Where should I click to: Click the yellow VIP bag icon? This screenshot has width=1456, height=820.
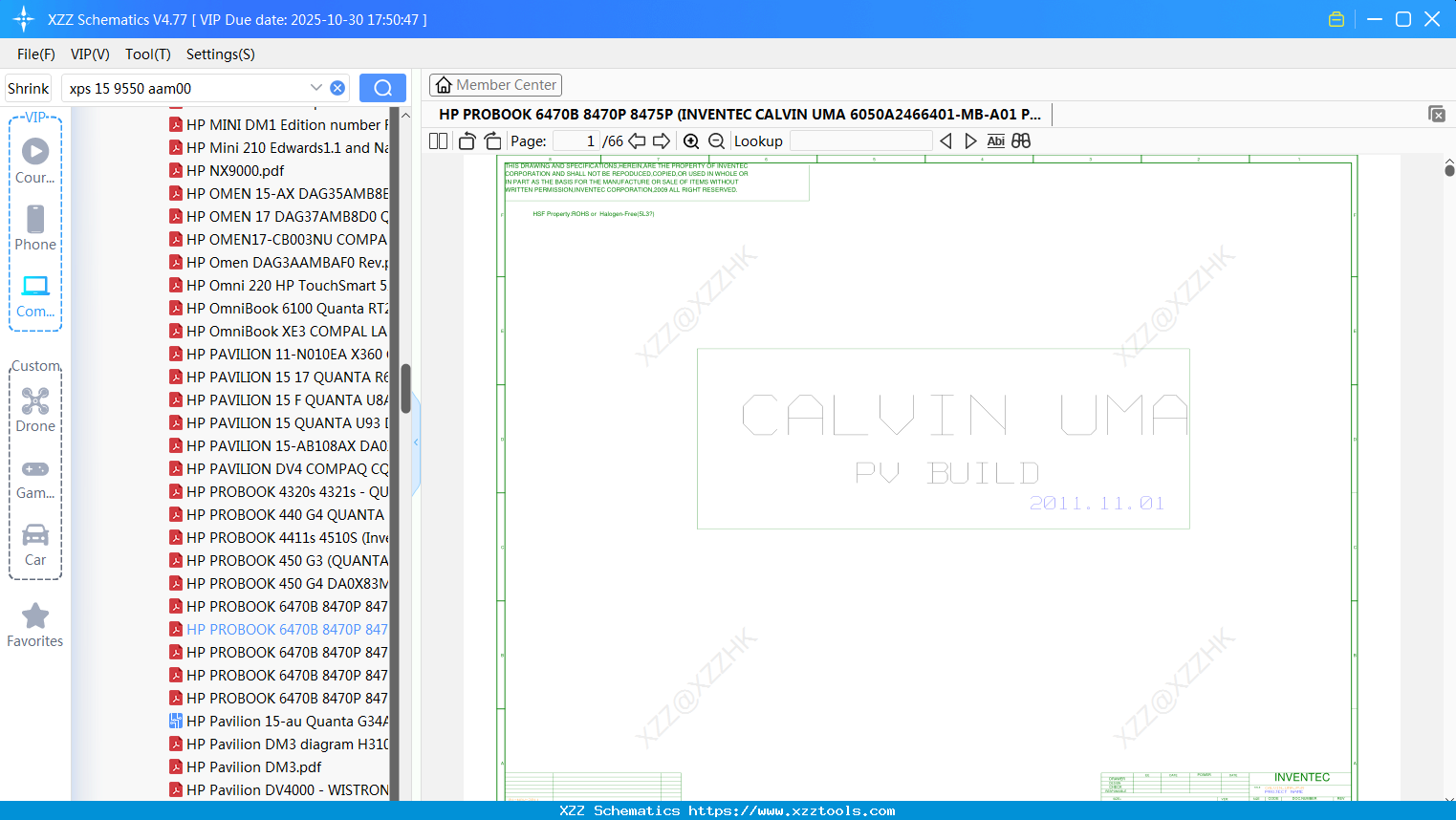1336,19
